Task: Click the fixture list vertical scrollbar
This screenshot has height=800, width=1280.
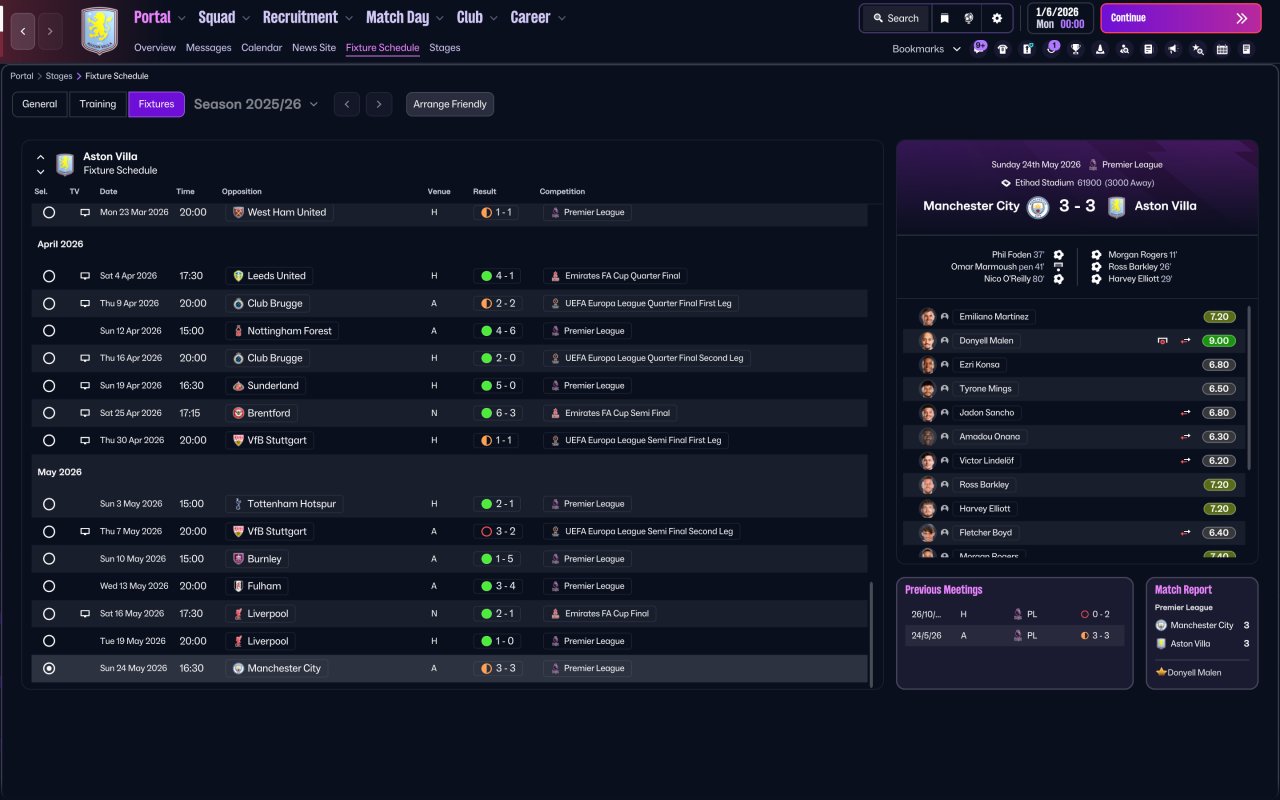Action: point(871,635)
